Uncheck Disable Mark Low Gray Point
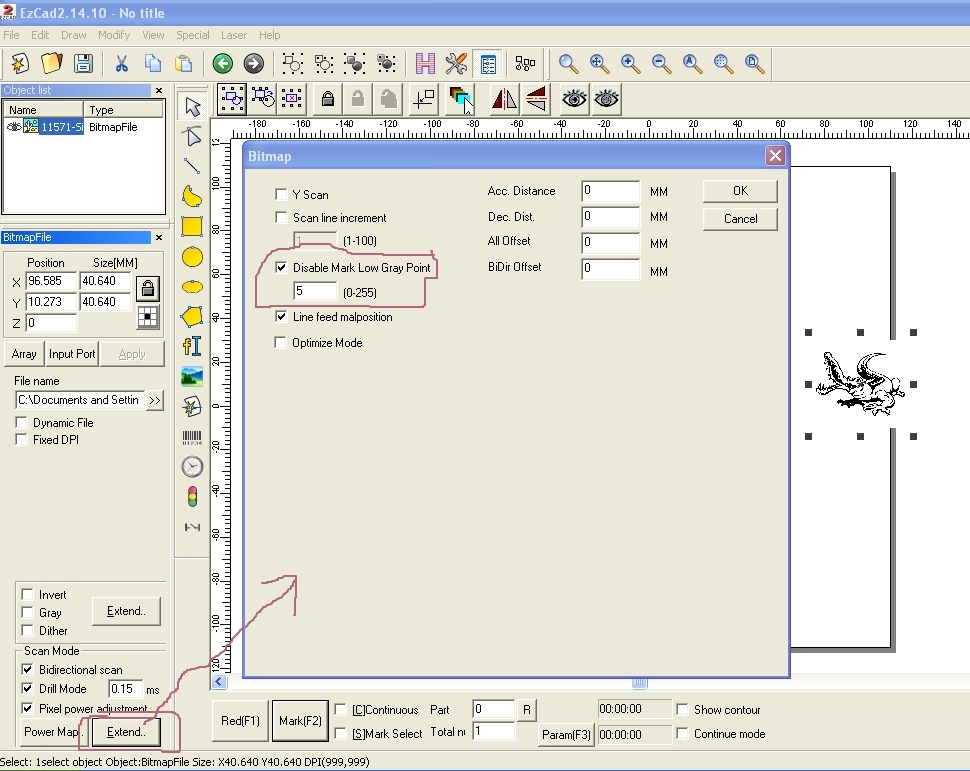This screenshot has width=970, height=771. tap(282, 268)
